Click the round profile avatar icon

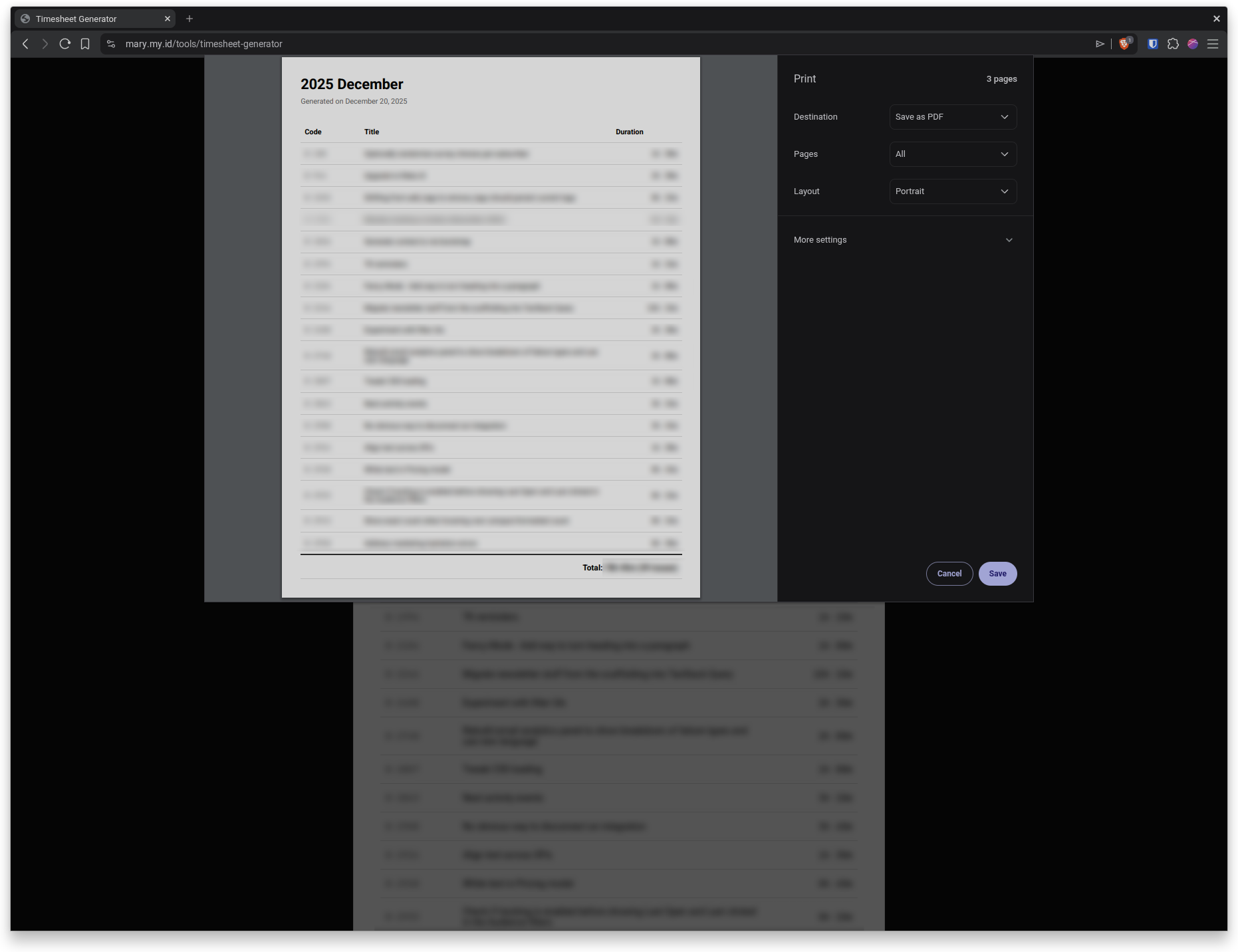[1193, 44]
